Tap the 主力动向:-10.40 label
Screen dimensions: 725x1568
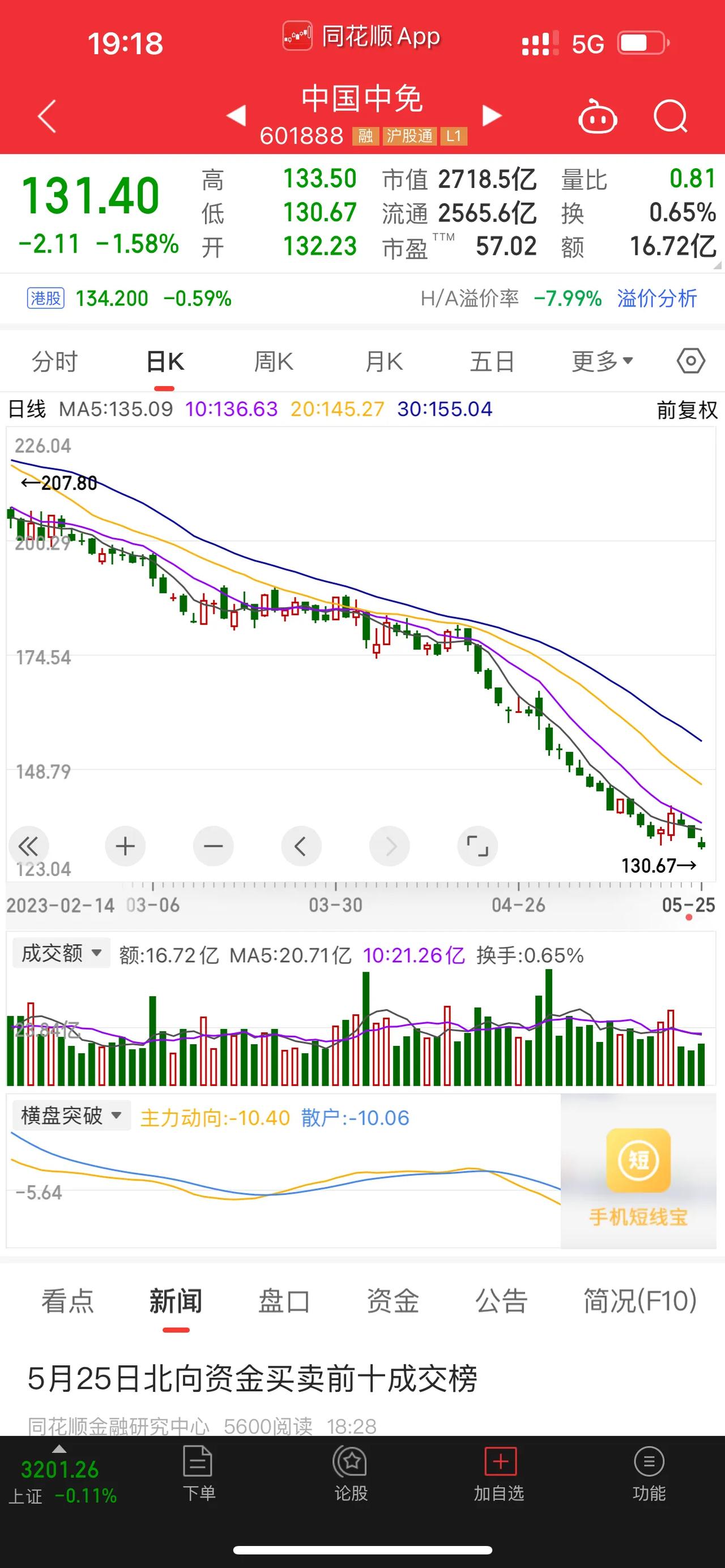pos(215,1118)
